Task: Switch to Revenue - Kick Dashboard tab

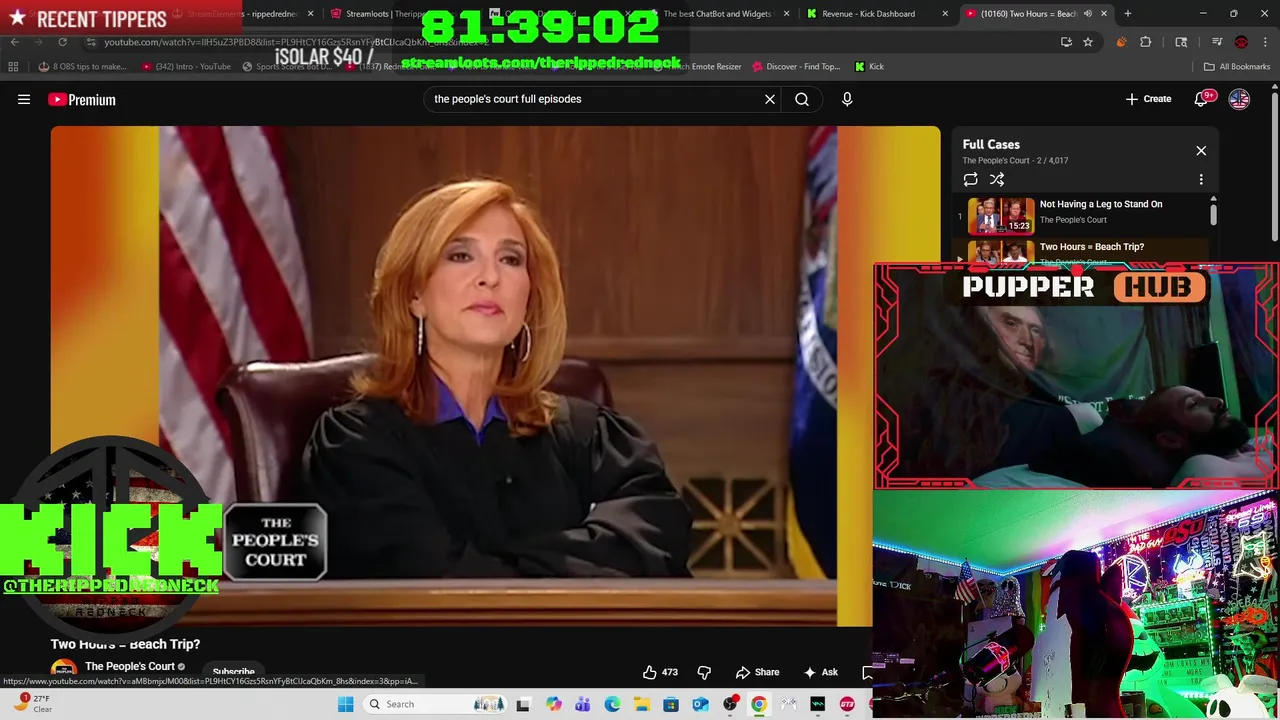Action: pyautogui.click(x=866, y=14)
